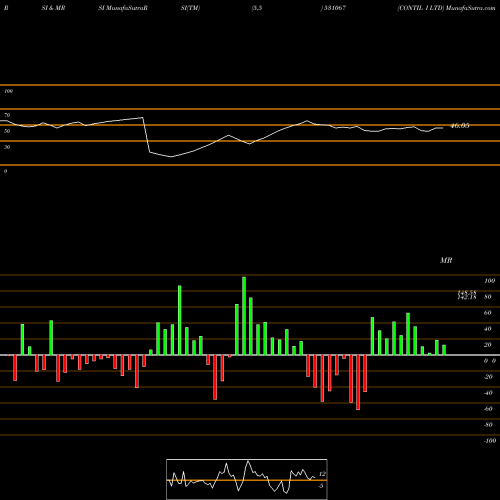Click the 60 label on MR axis
This screenshot has width=500, height=500.
[488, 313]
